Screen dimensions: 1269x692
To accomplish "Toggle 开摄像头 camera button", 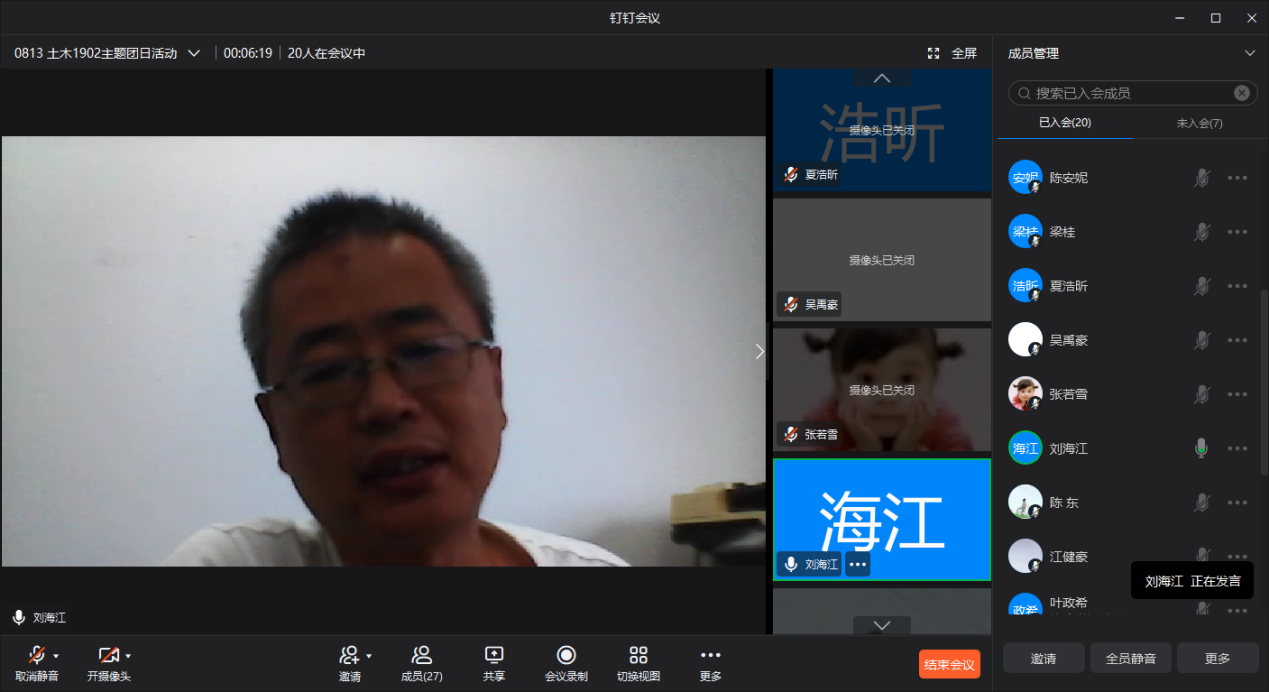I will pos(107,655).
